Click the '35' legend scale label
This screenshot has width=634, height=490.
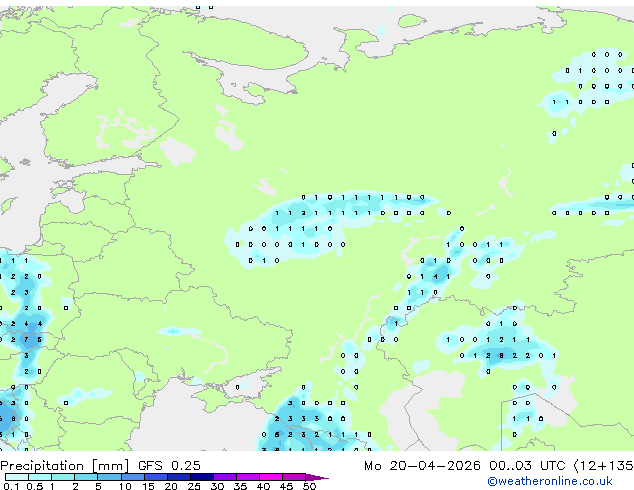240,486
